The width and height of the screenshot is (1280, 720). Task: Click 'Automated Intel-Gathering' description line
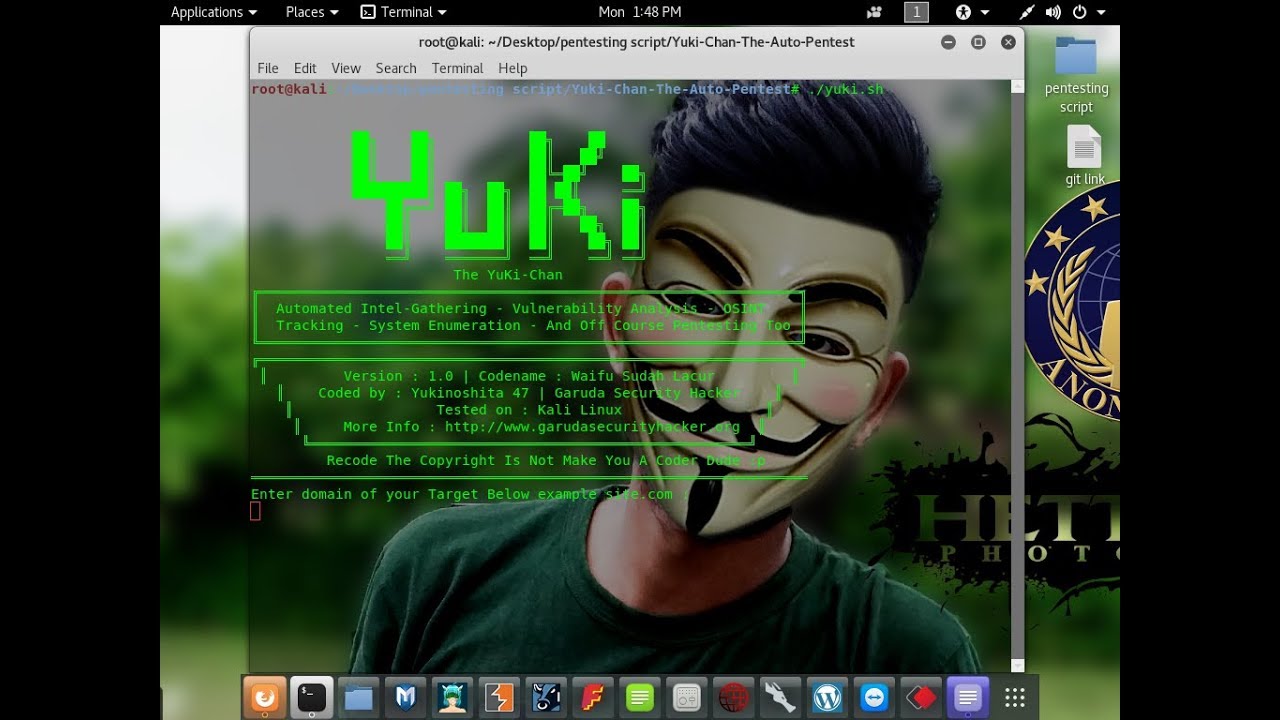(521, 309)
